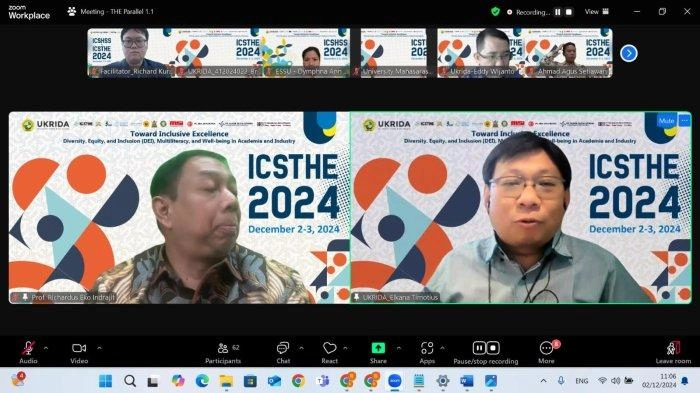Viewport: 700px width, 393px height.
Task: Unmute microphone with the Audio button
Action: pos(28,352)
